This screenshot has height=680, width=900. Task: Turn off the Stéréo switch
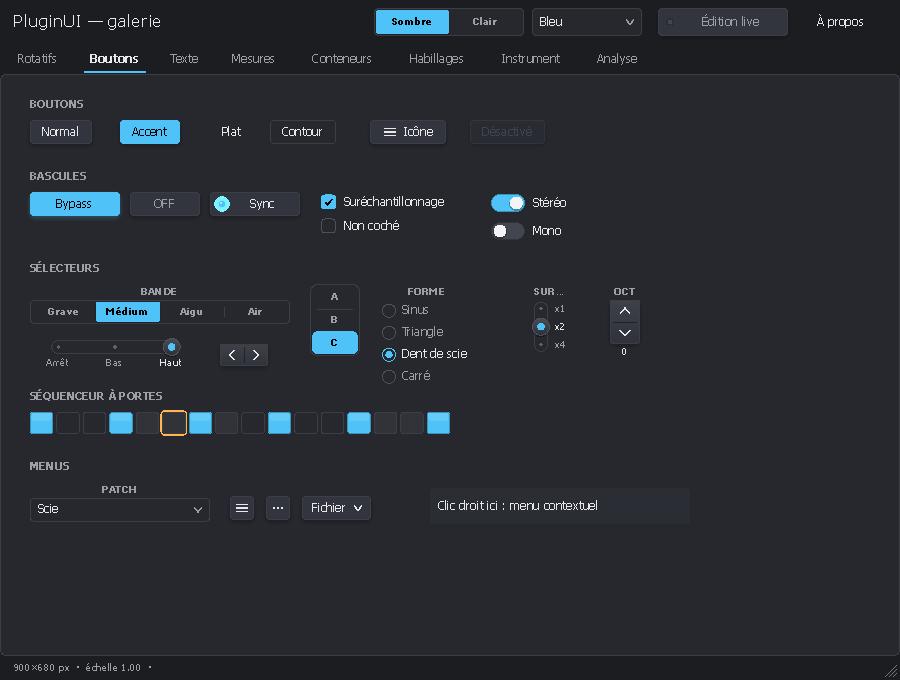click(508, 203)
